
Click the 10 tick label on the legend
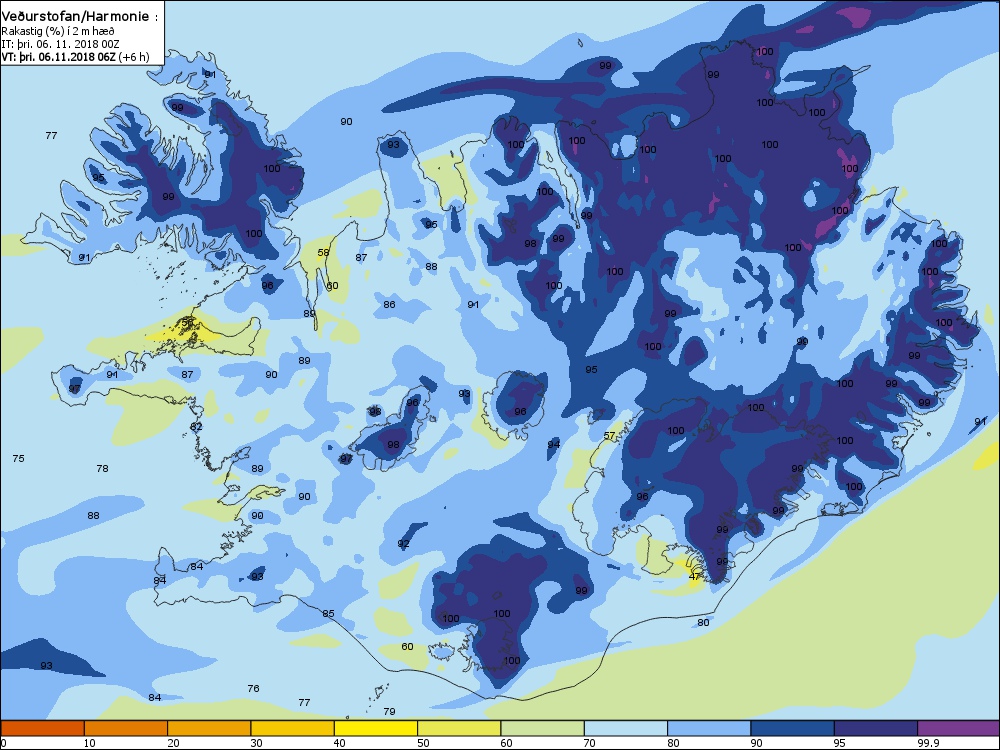tap(90, 743)
